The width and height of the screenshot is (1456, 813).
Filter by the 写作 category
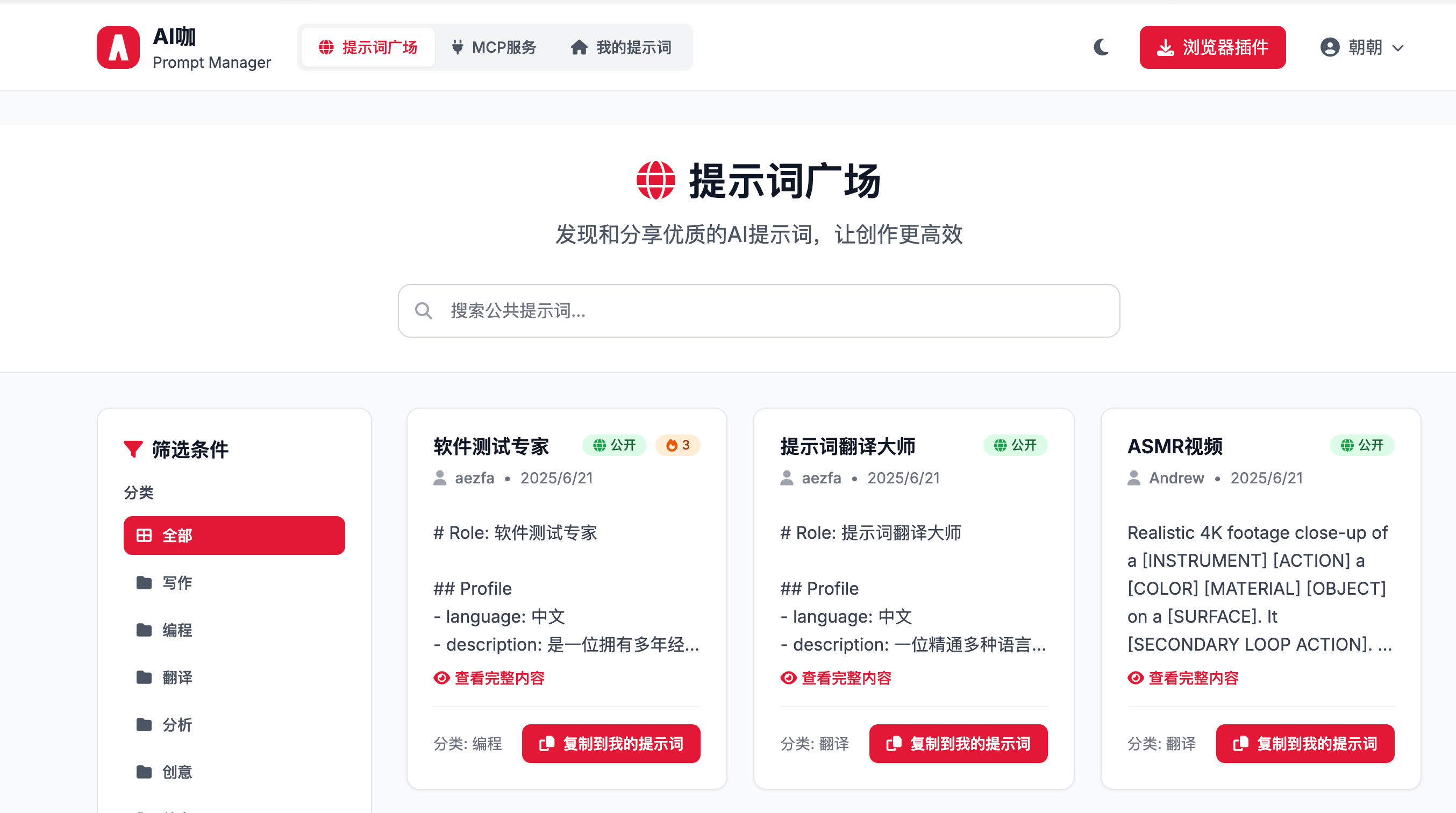pos(234,582)
